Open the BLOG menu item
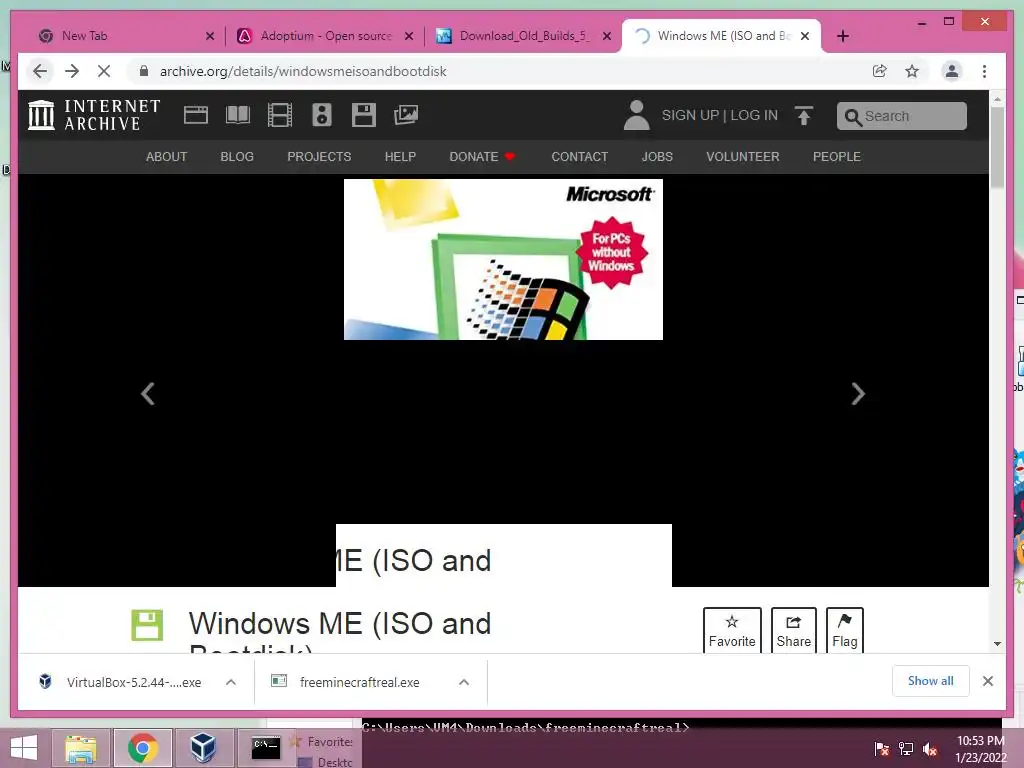This screenshot has height=768, width=1024. tap(237, 157)
